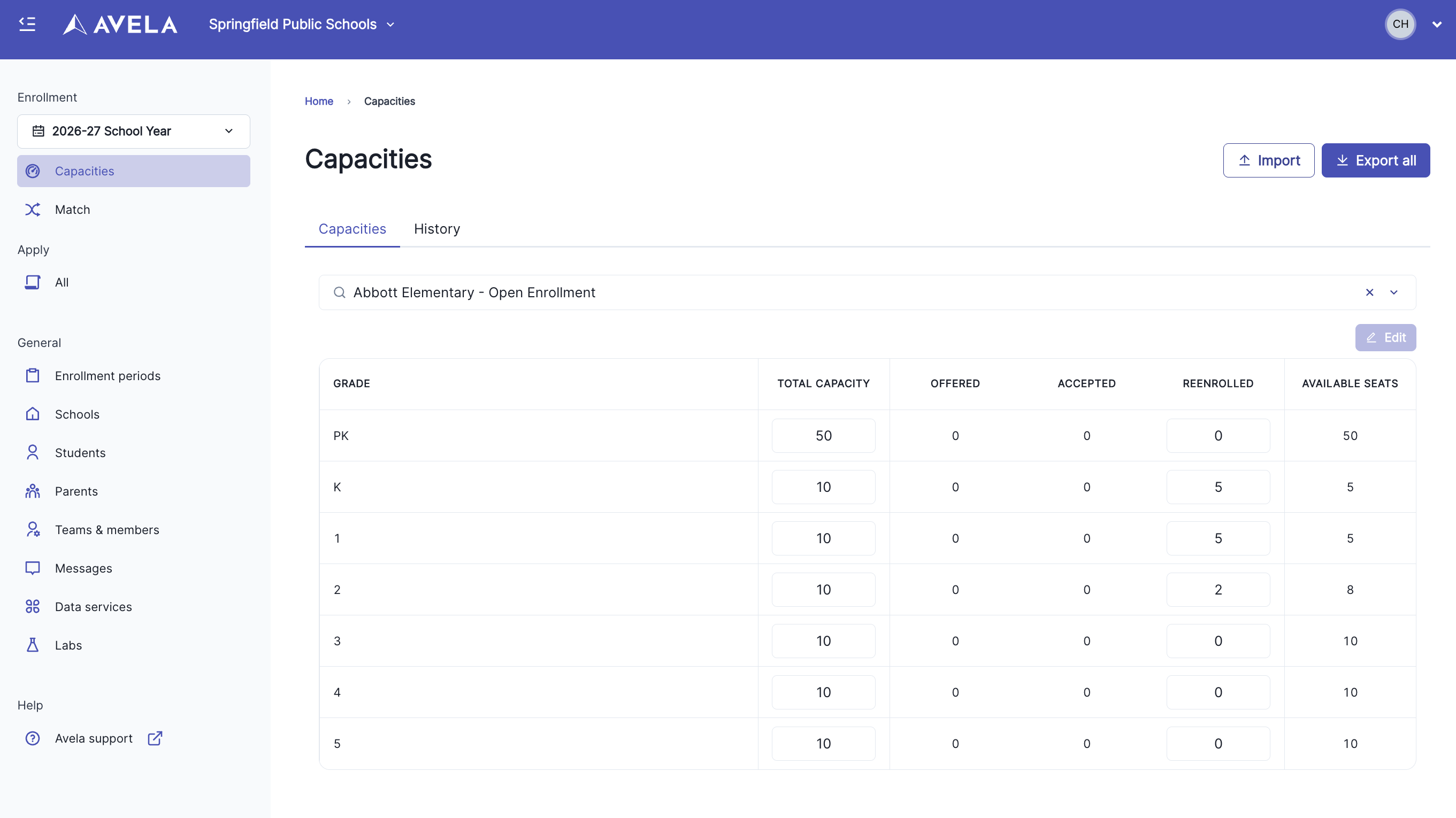This screenshot has width=1456, height=818.
Task: Click the Labs flask icon
Action: click(33, 645)
